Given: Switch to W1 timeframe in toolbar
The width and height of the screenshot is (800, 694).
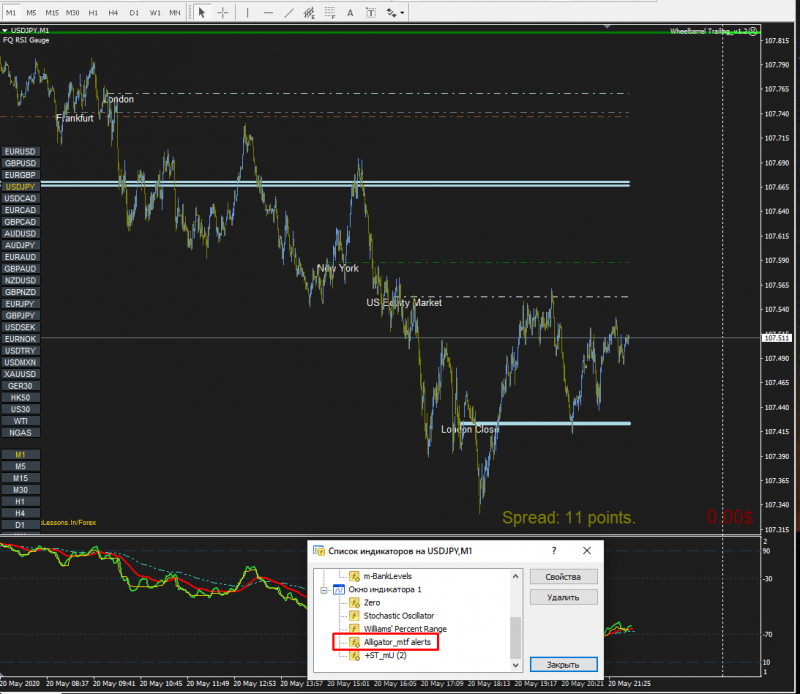Looking at the screenshot, I should coord(155,13).
